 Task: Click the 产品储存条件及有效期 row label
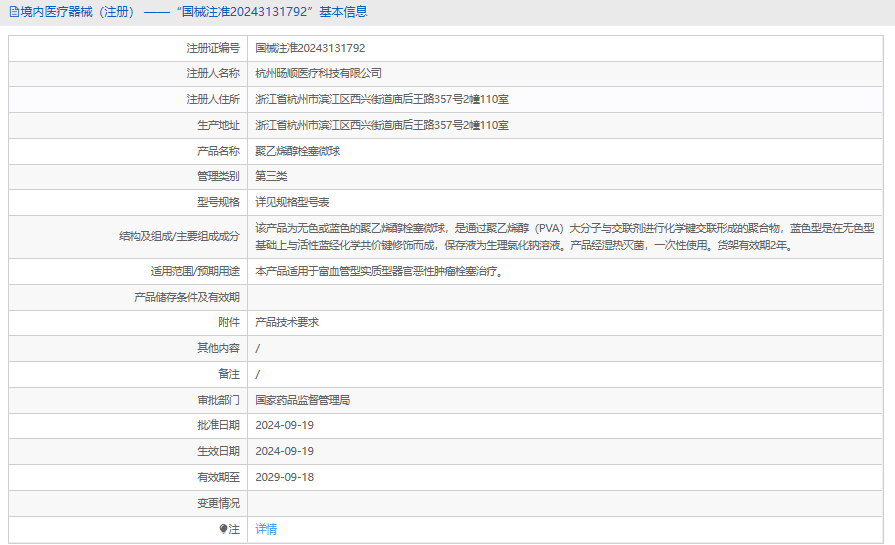[187, 297]
